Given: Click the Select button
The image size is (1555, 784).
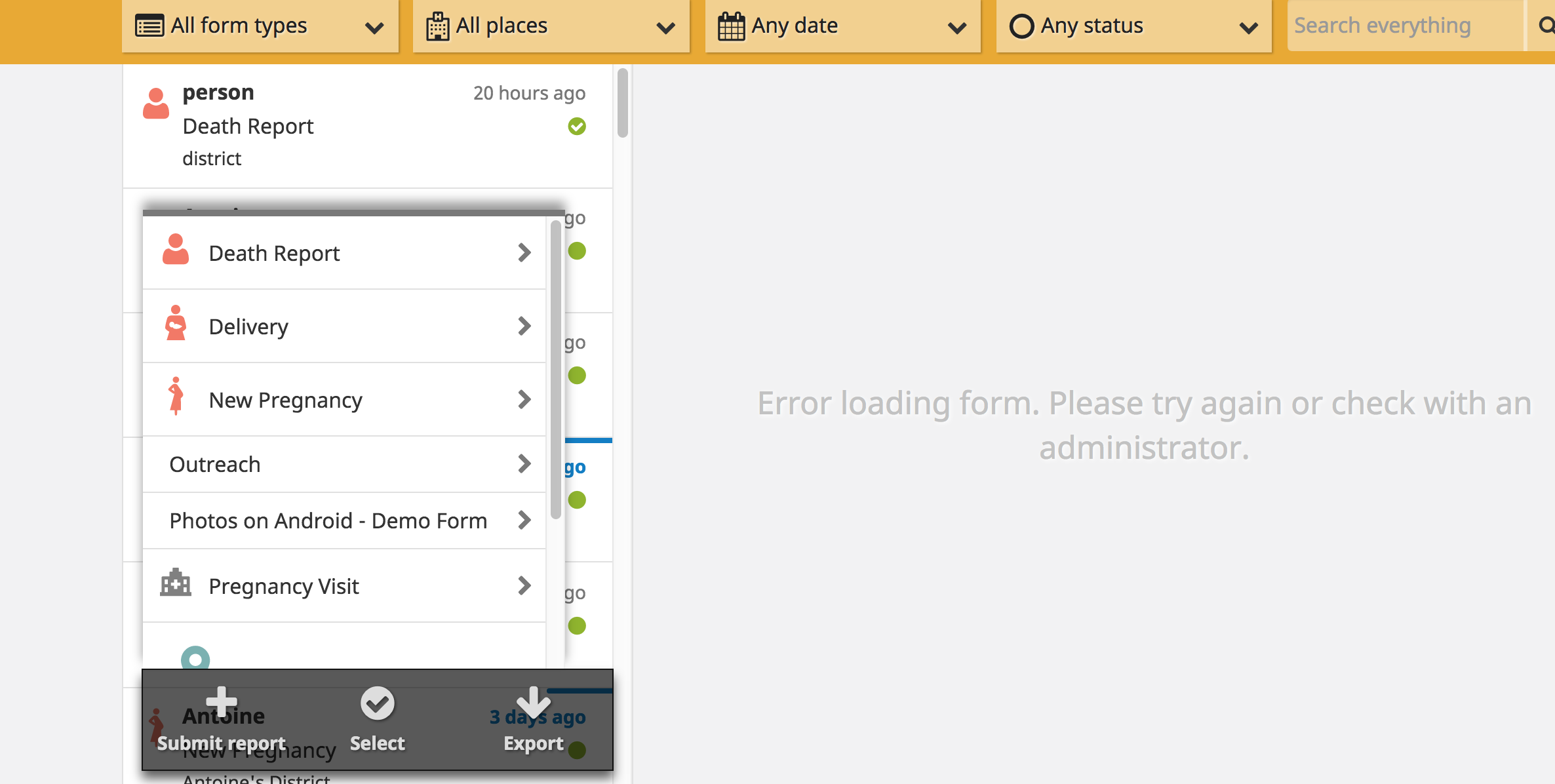Looking at the screenshot, I should [378, 720].
